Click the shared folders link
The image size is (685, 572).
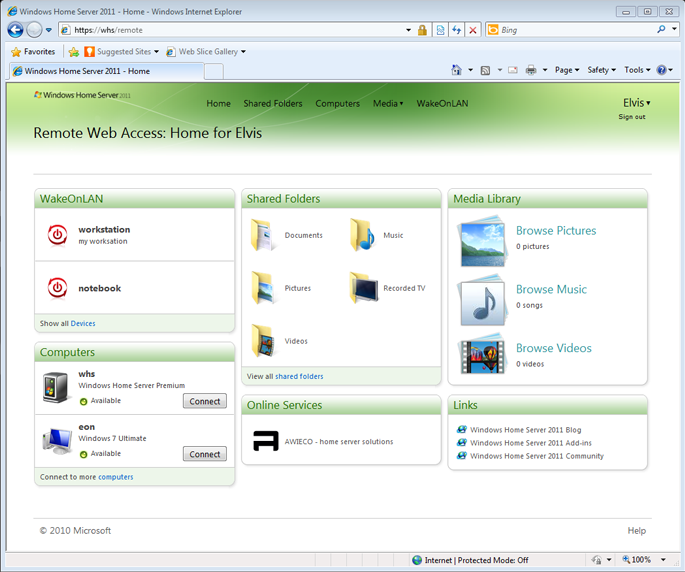click(x=299, y=376)
